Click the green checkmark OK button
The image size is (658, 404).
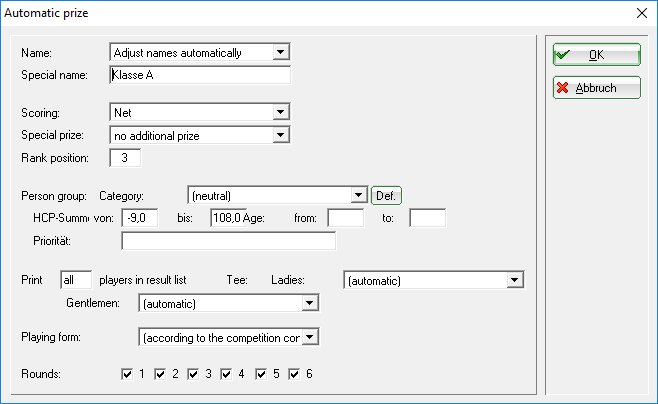(x=596, y=55)
